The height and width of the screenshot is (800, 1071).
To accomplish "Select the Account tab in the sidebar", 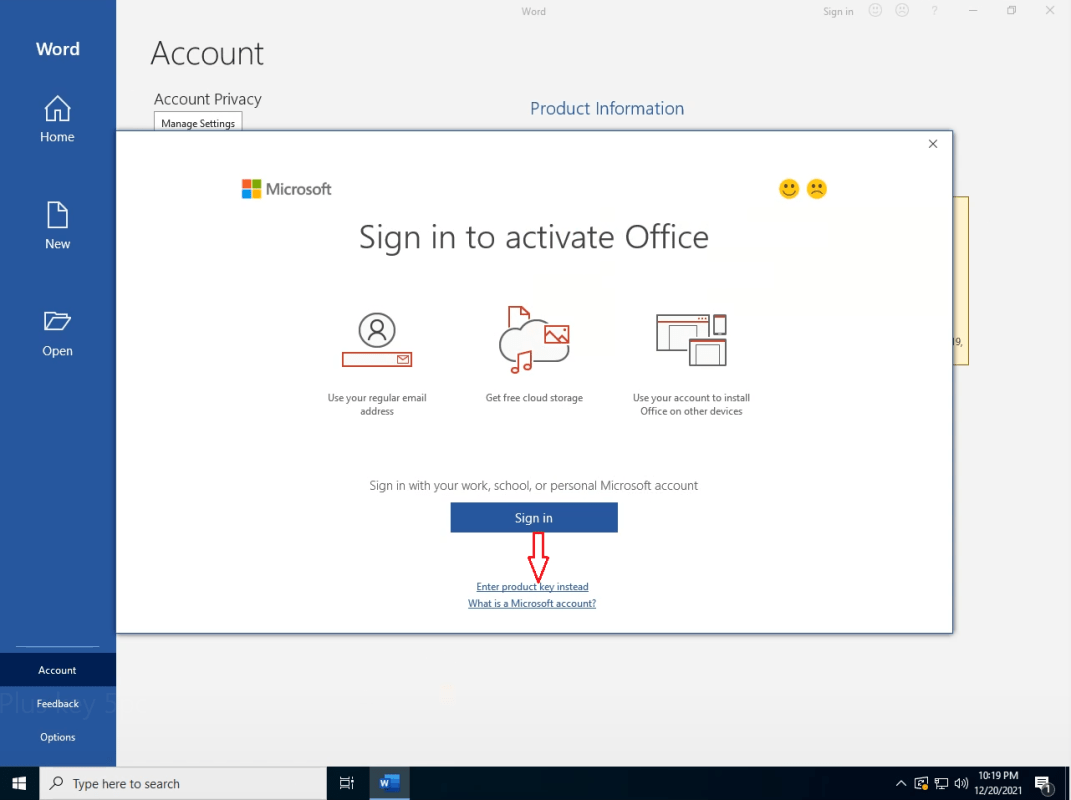I will tap(57, 670).
